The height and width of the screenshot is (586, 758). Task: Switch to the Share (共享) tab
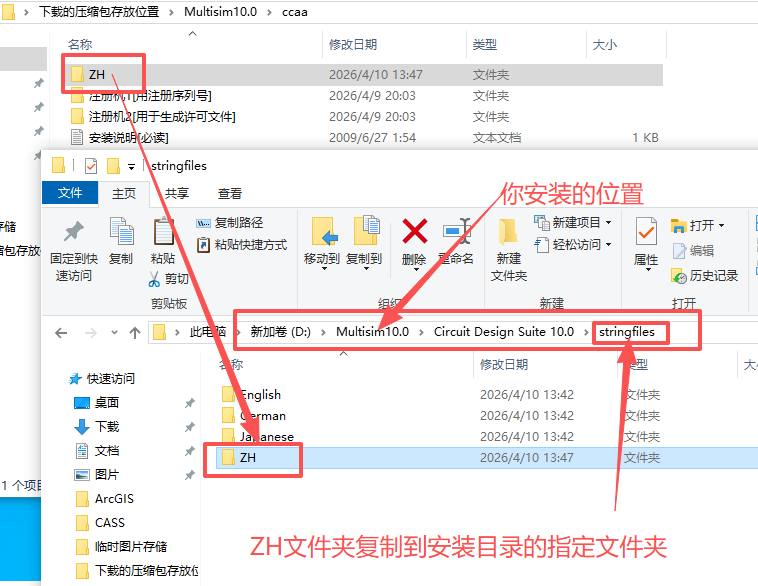tap(177, 193)
